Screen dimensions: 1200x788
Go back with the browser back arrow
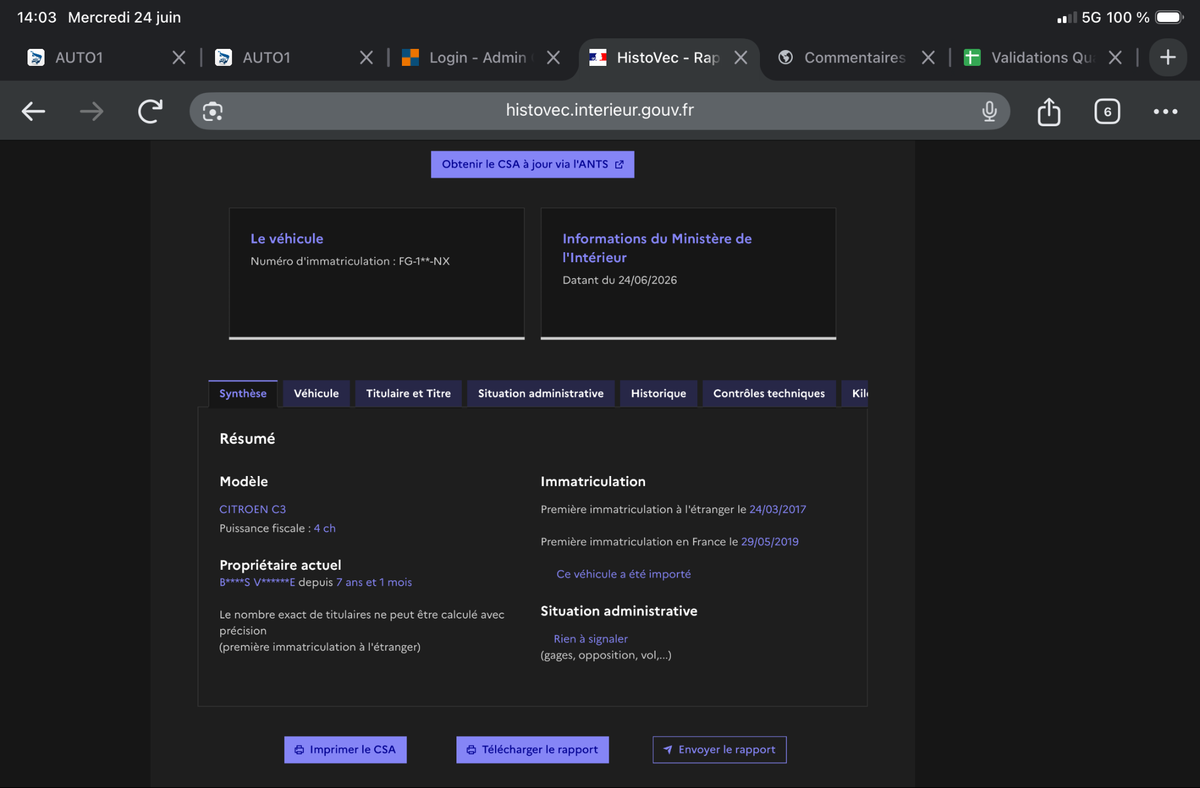click(x=34, y=112)
